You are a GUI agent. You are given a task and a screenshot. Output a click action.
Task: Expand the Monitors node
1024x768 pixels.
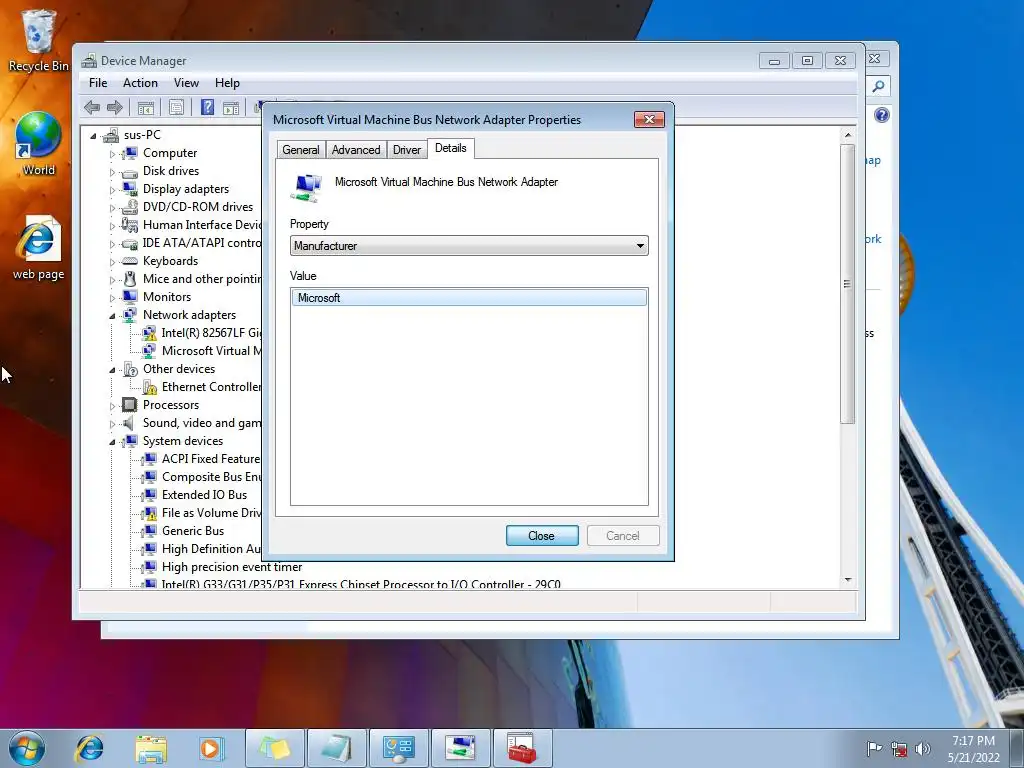click(112, 298)
